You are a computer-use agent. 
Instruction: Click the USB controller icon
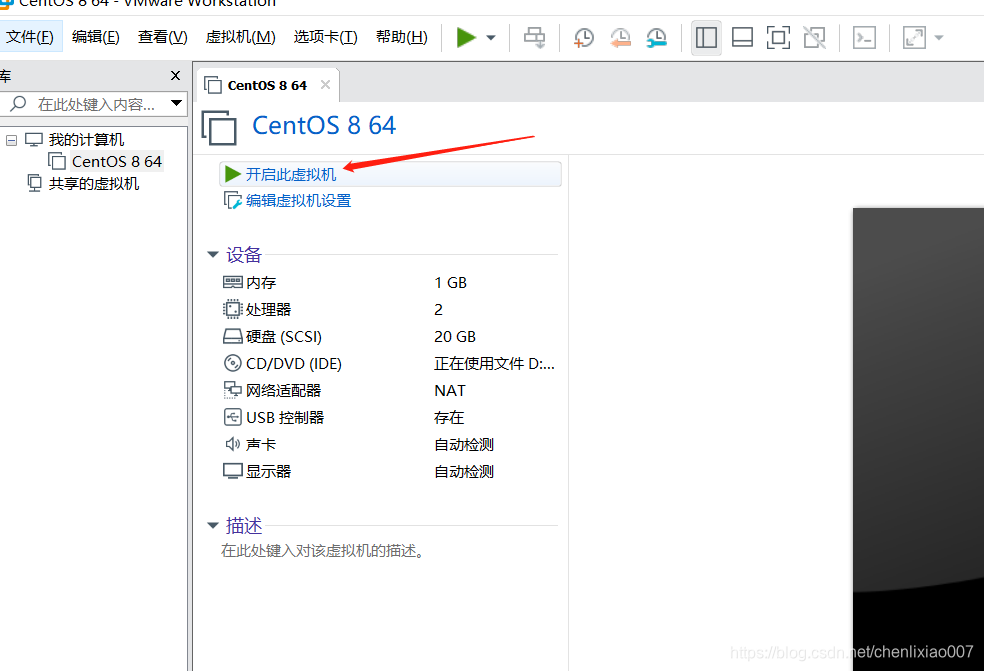tap(233, 417)
